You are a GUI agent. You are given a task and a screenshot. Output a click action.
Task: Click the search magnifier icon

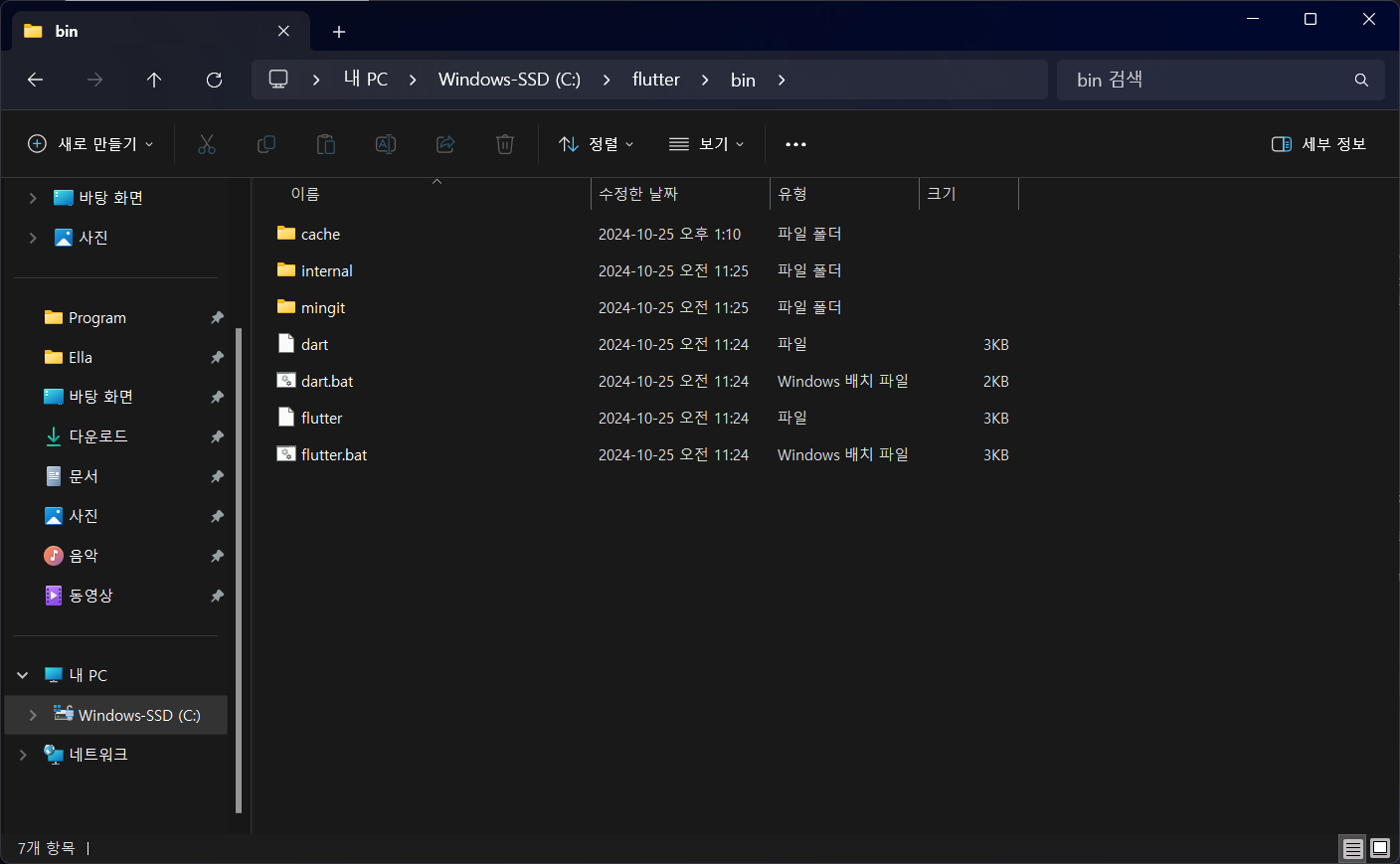1361,80
